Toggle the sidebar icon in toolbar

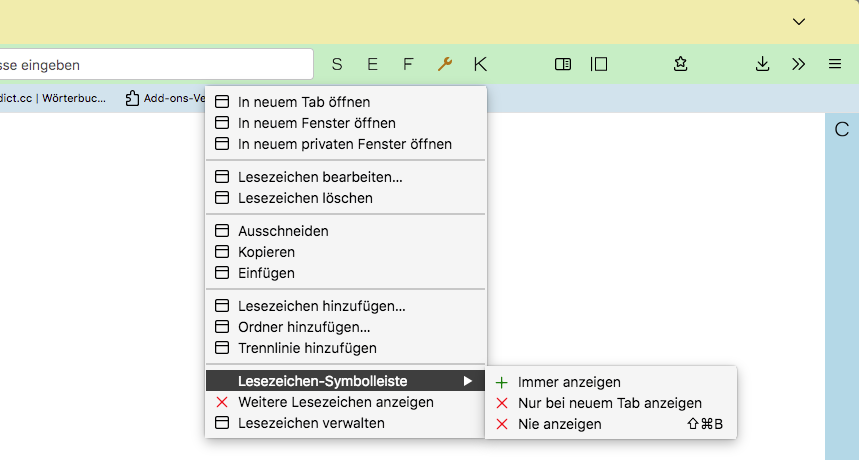(x=599, y=64)
